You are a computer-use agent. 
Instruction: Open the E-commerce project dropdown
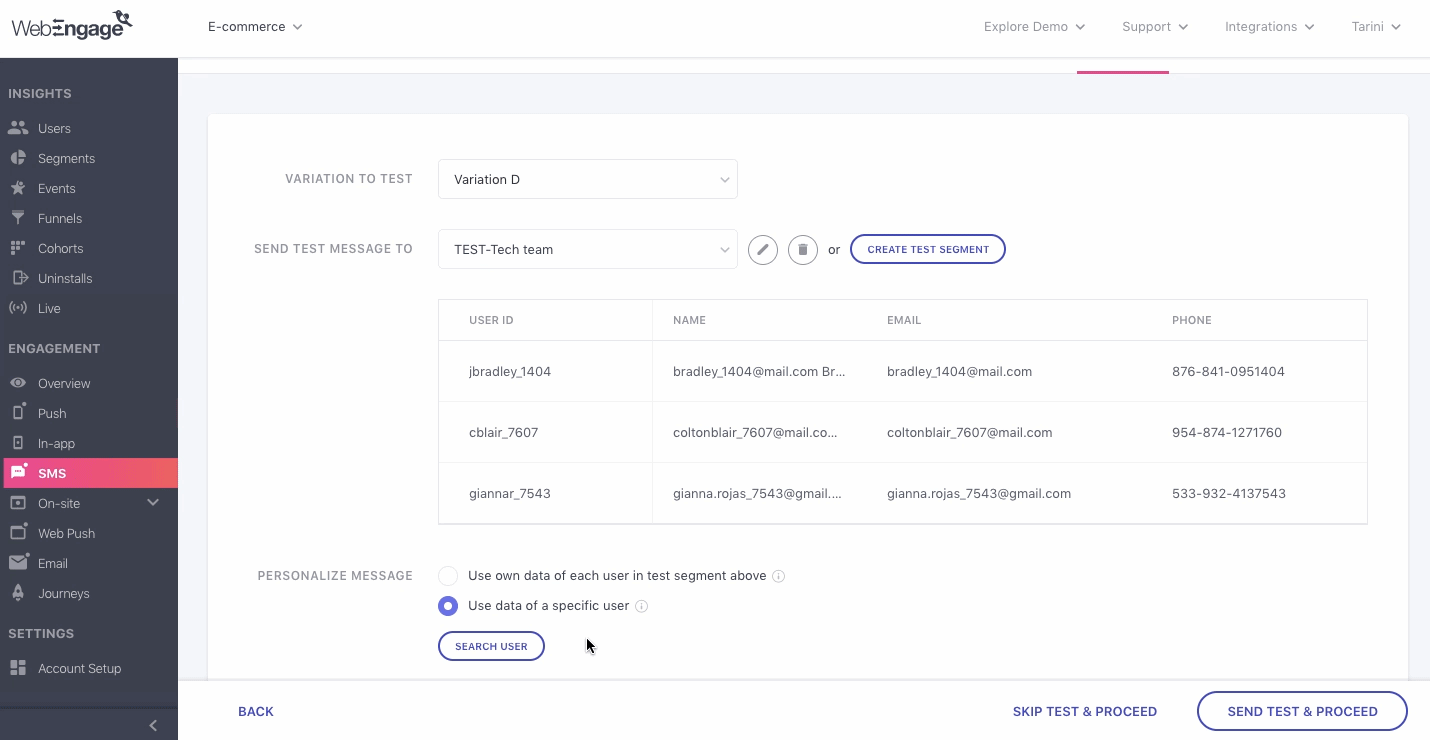pos(255,27)
